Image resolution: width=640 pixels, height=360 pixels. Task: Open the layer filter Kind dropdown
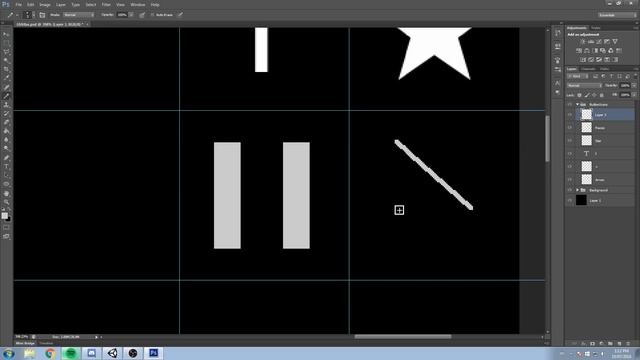tap(577, 76)
